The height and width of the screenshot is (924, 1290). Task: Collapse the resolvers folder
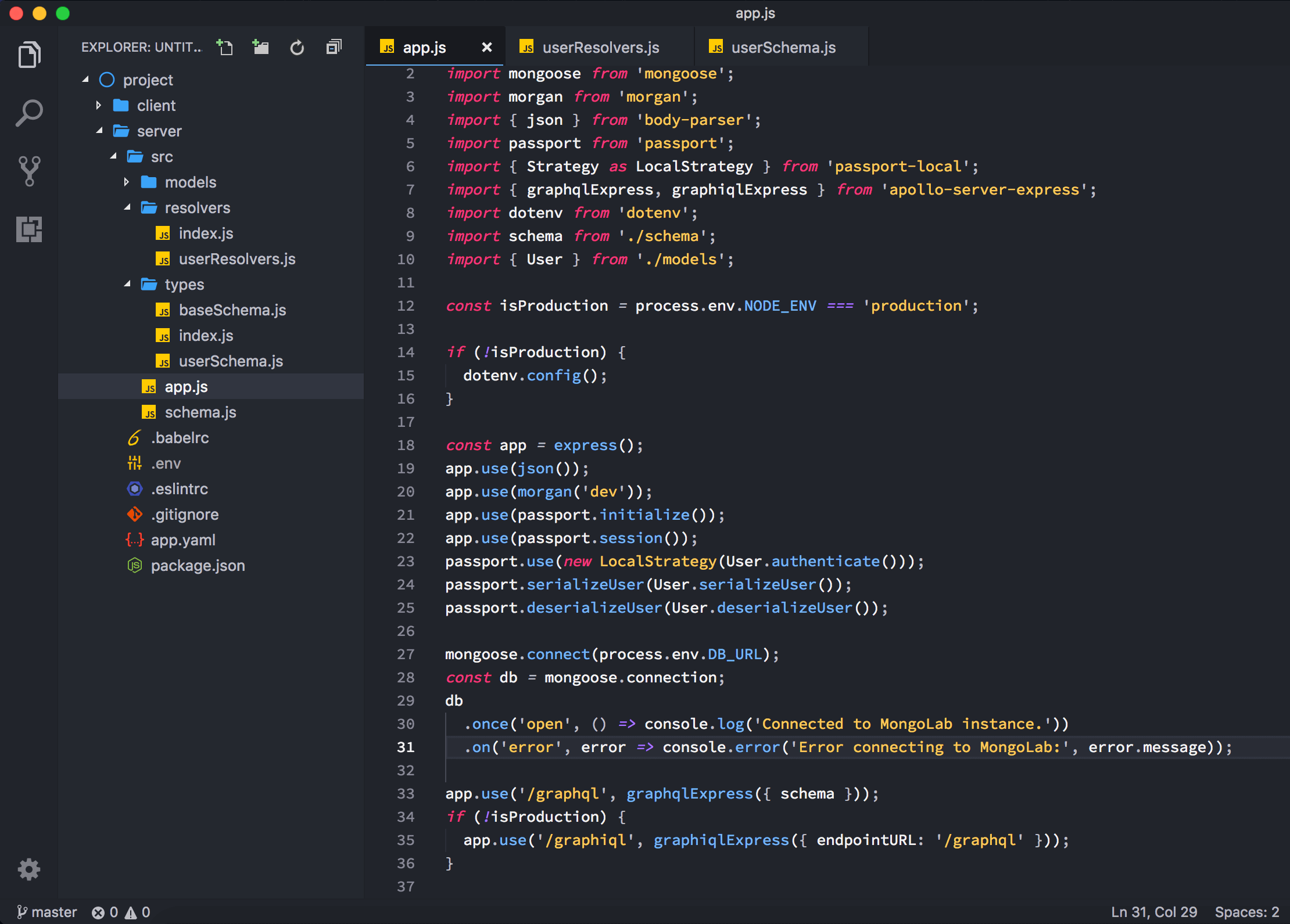tap(197, 208)
